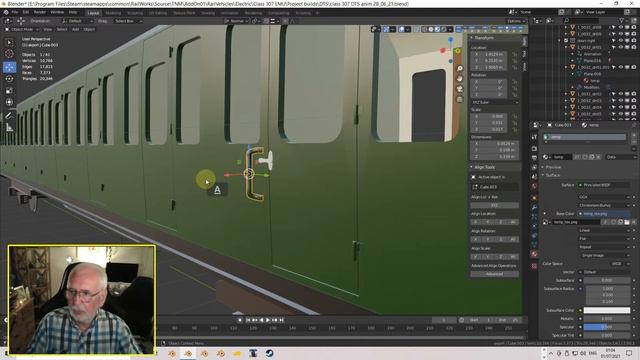Click the XYZ button under Align Loc + Rot
Image resolution: width=640 pixels, height=360 pixels.
point(494,205)
